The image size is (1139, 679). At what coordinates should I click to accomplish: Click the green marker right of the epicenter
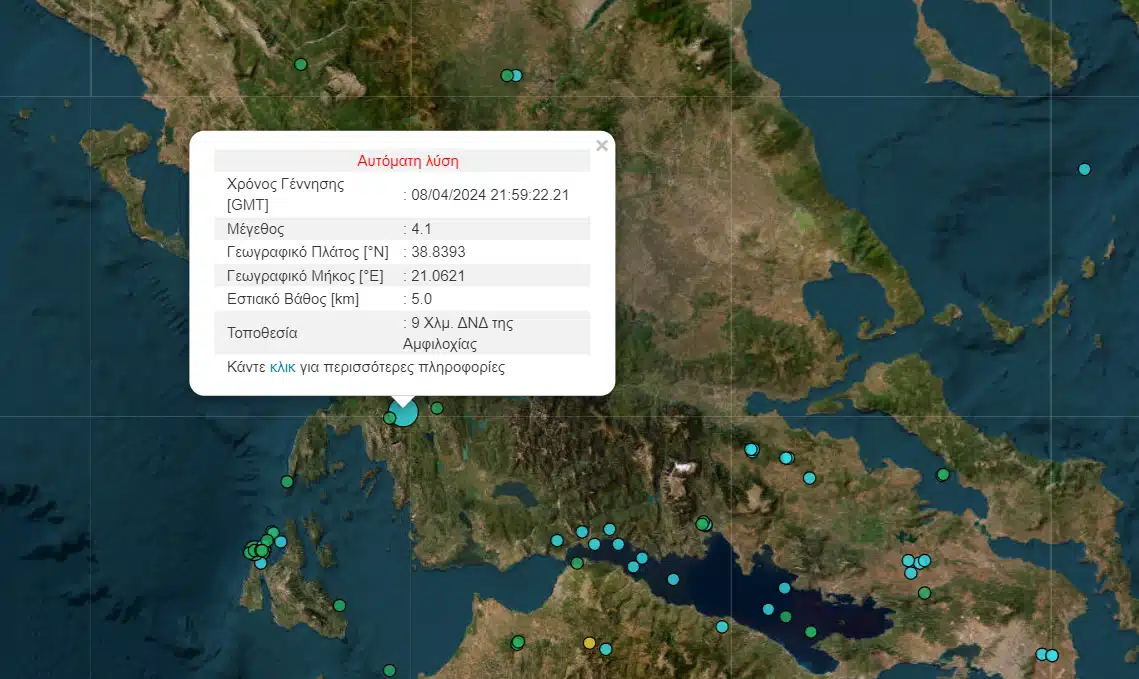[x=436, y=408]
